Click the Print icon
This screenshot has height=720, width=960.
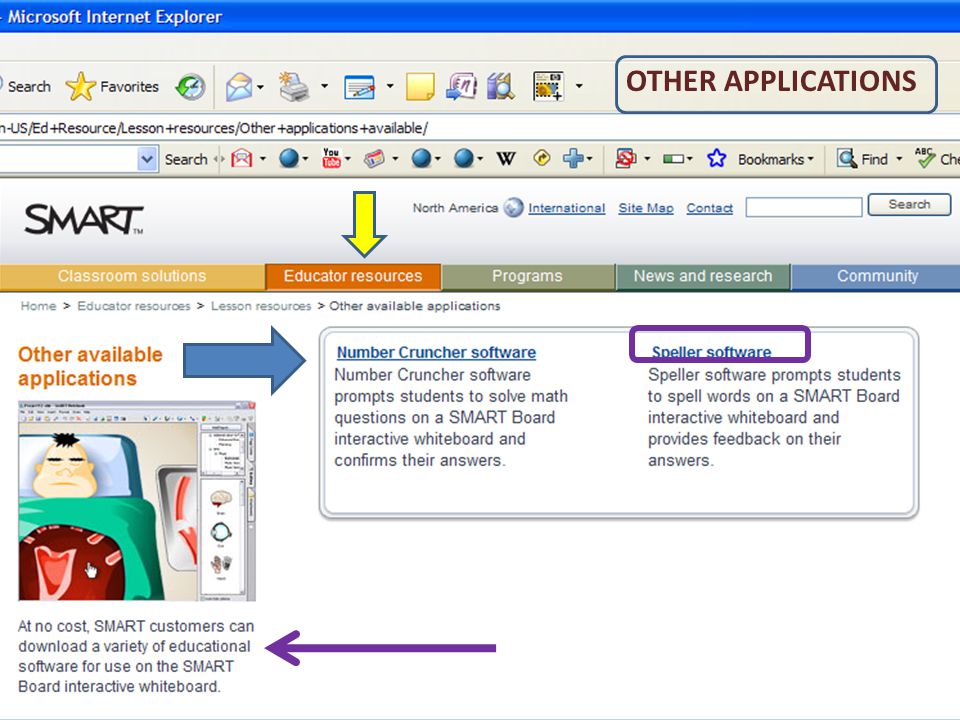click(294, 86)
